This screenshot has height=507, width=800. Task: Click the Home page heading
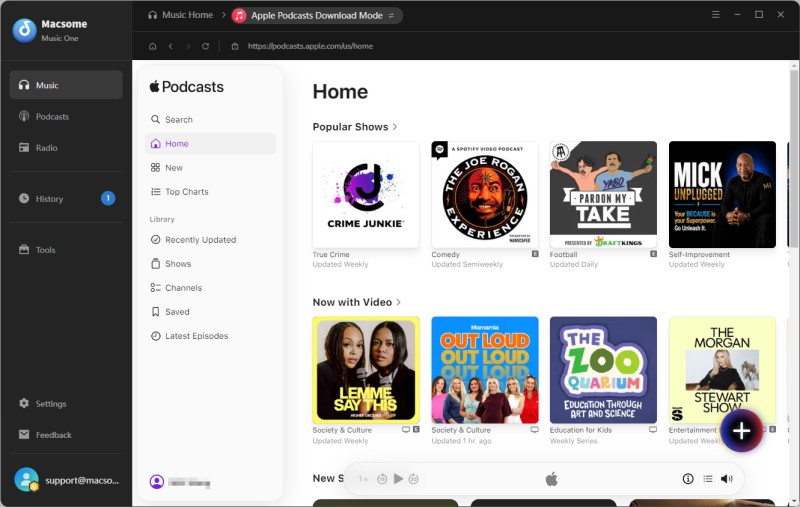point(340,92)
